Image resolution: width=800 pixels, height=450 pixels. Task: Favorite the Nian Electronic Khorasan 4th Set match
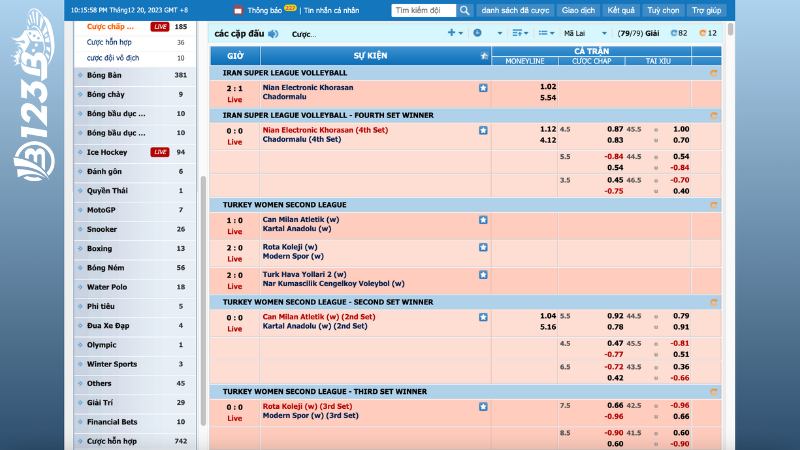tap(483, 130)
